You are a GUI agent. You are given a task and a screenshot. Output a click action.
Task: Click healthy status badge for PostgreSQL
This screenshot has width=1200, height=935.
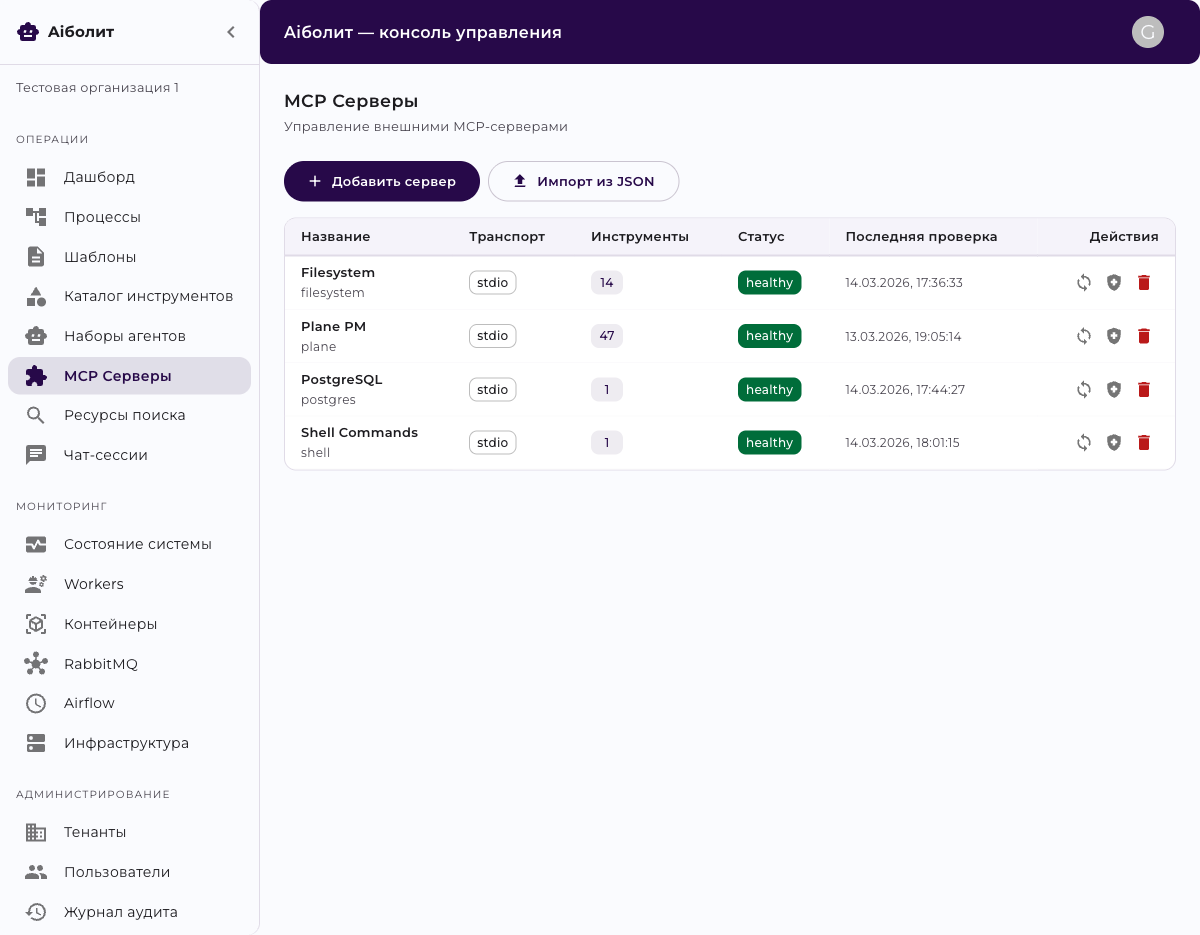(x=769, y=390)
